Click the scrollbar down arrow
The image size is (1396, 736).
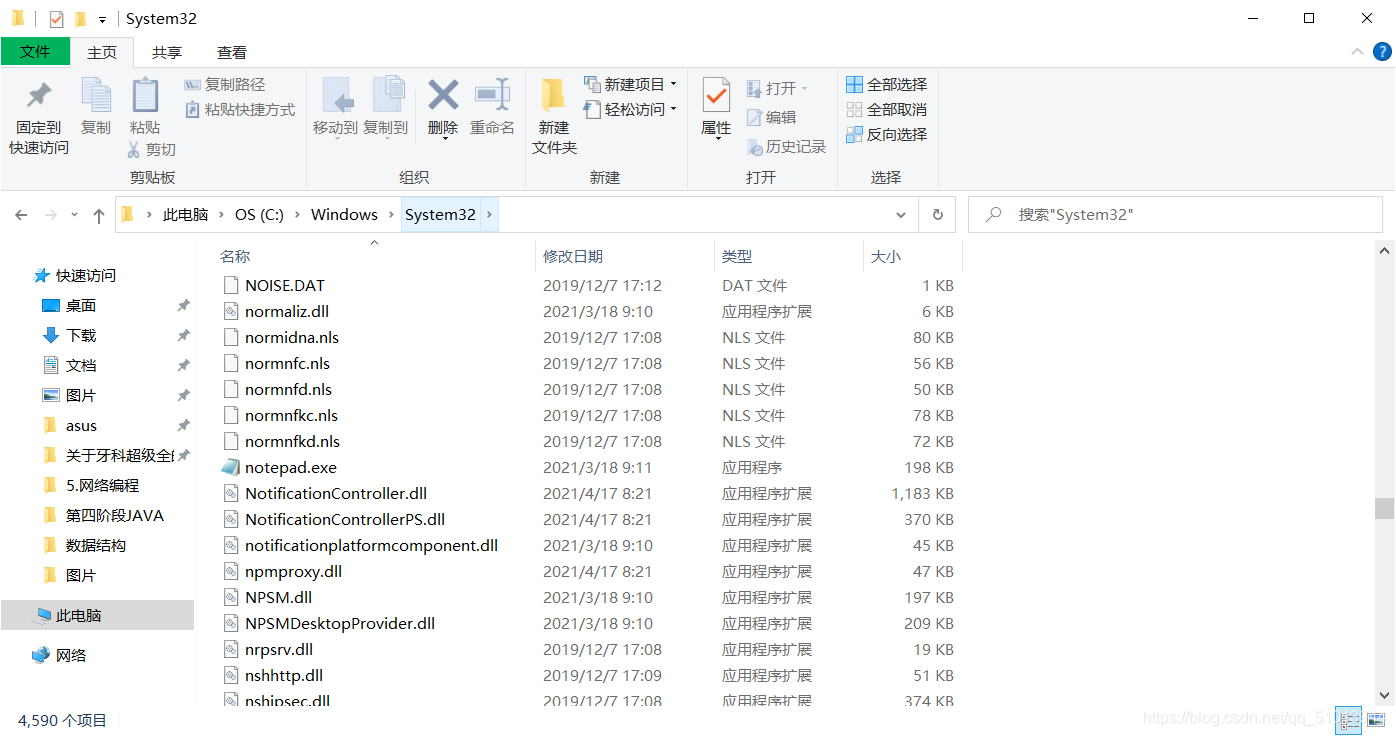(1384, 693)
